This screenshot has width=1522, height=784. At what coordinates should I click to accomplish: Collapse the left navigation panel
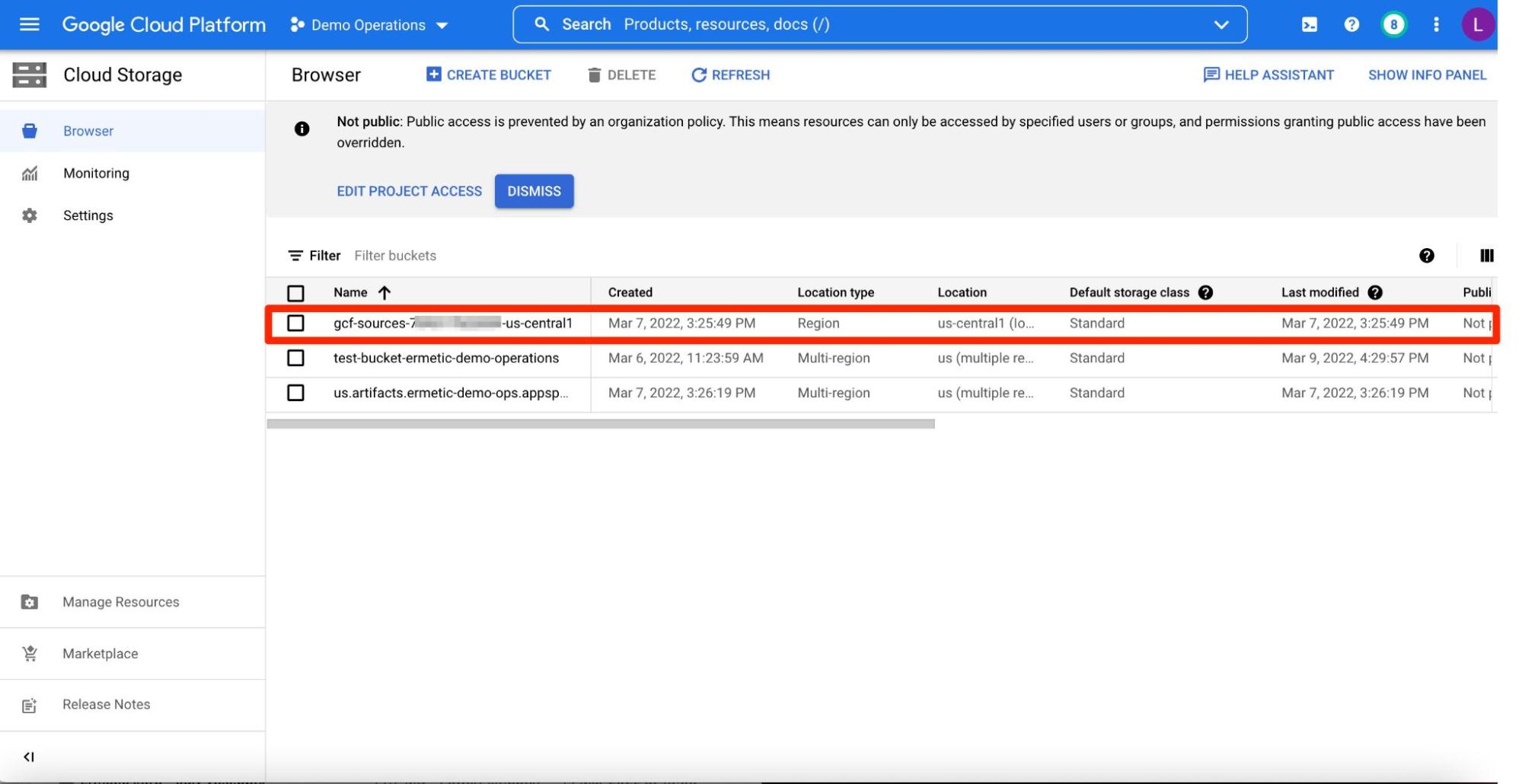coord(29,757)
